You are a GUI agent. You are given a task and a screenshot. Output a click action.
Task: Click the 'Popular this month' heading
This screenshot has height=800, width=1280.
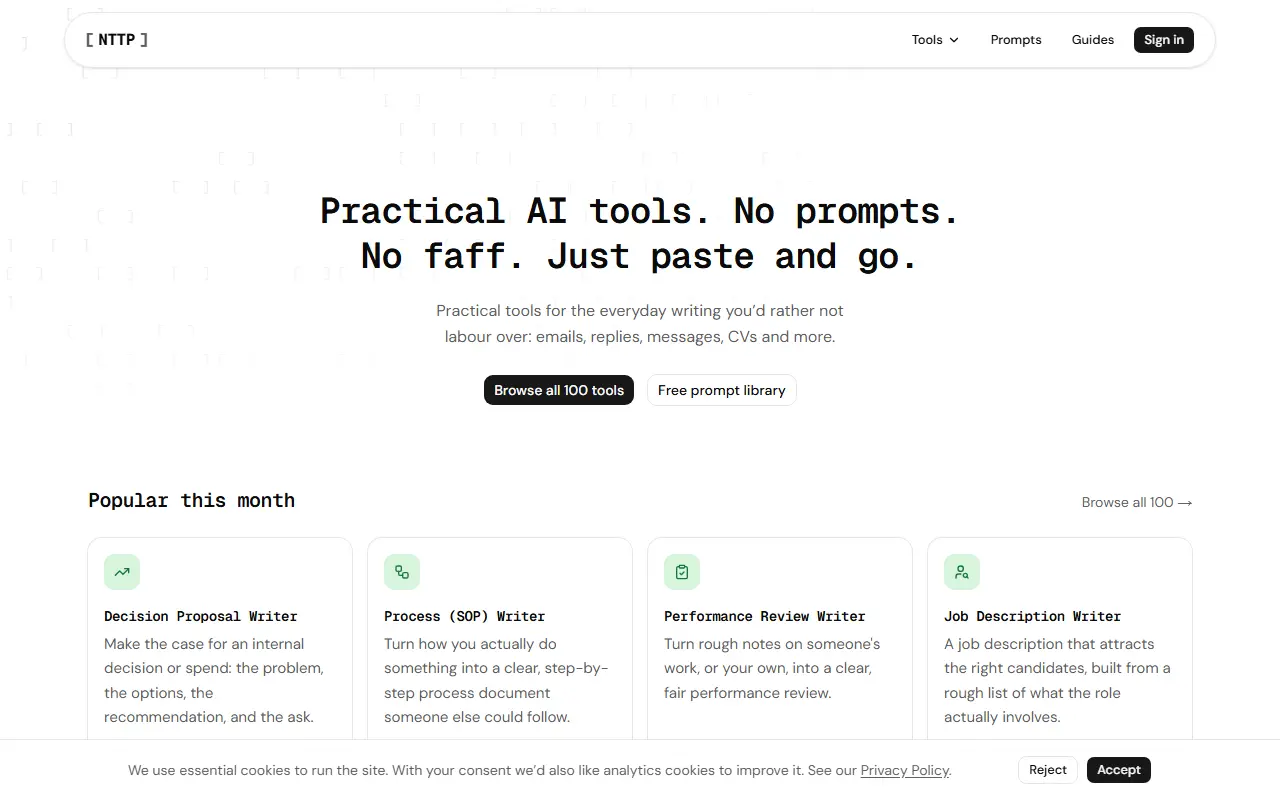click(x=192, y=500)
